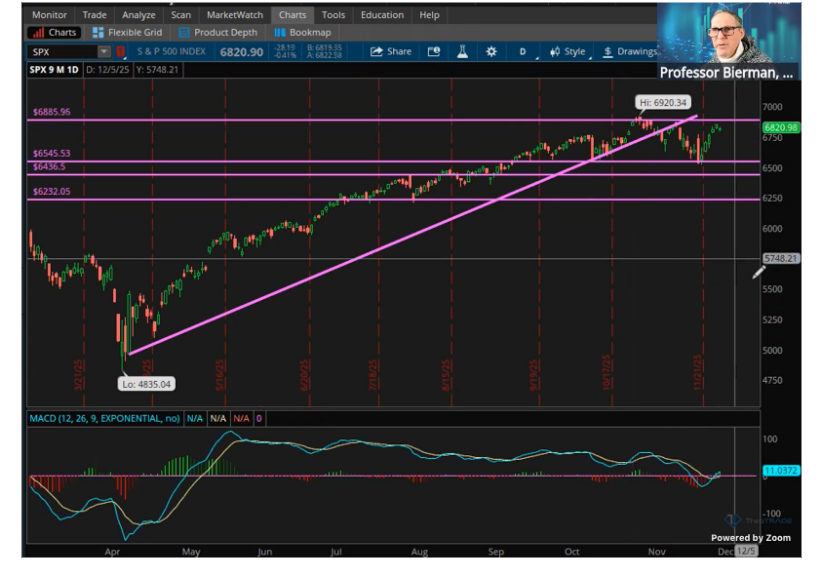Open the Drawings menu

point(630,52)
